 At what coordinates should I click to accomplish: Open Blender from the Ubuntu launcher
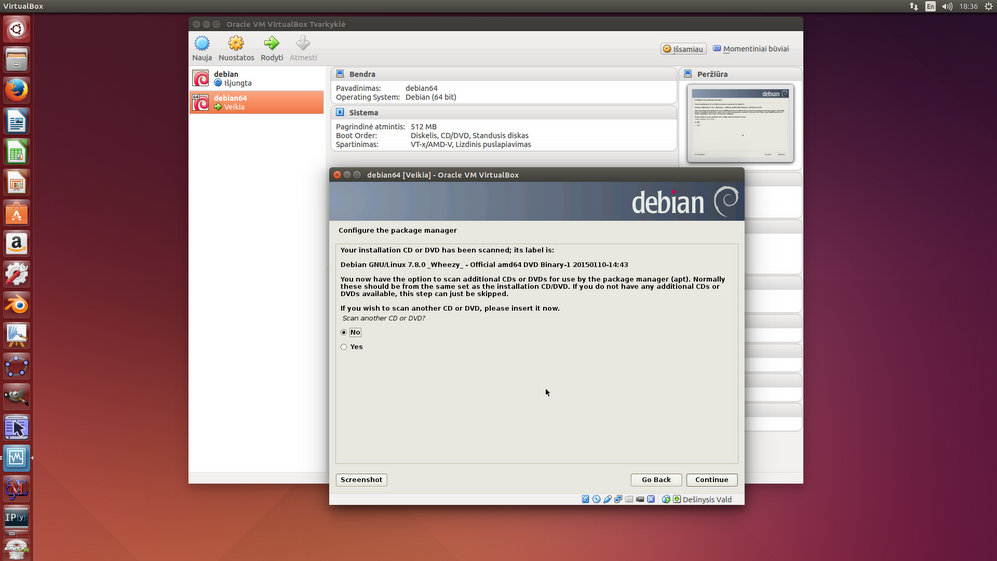pyautogui.click(x=16, y=304)
